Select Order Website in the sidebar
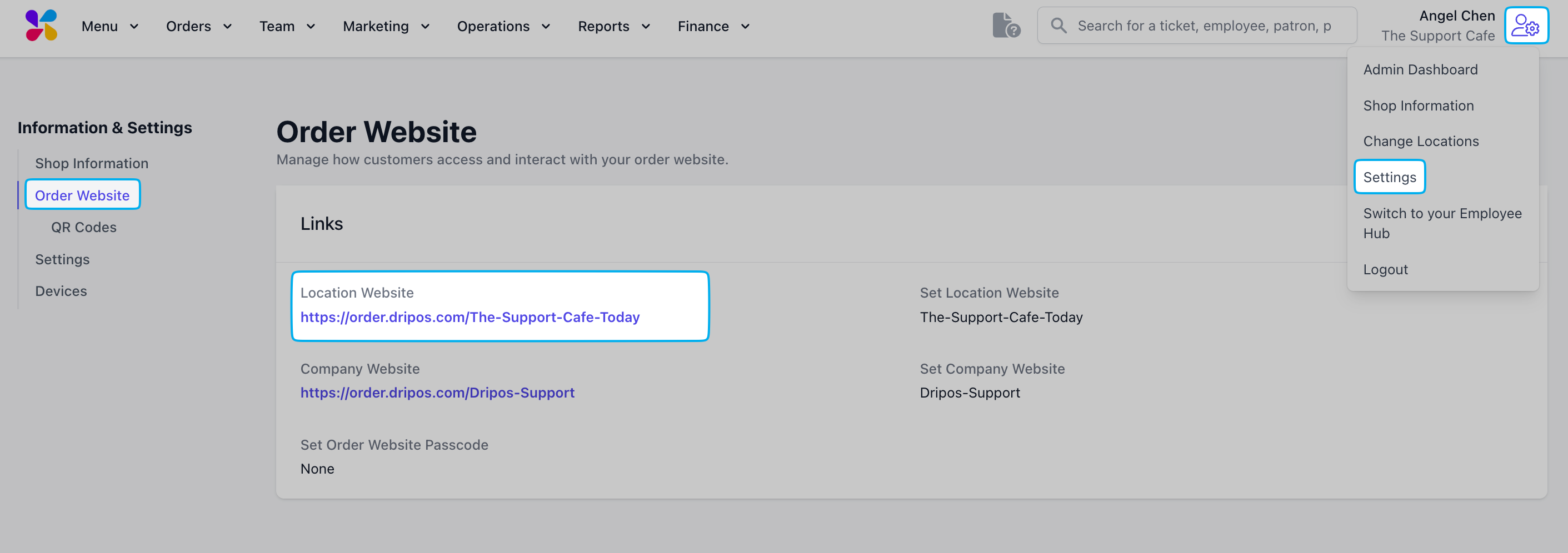This screenshot has width=1568, height=553. [x=82, y=195]
